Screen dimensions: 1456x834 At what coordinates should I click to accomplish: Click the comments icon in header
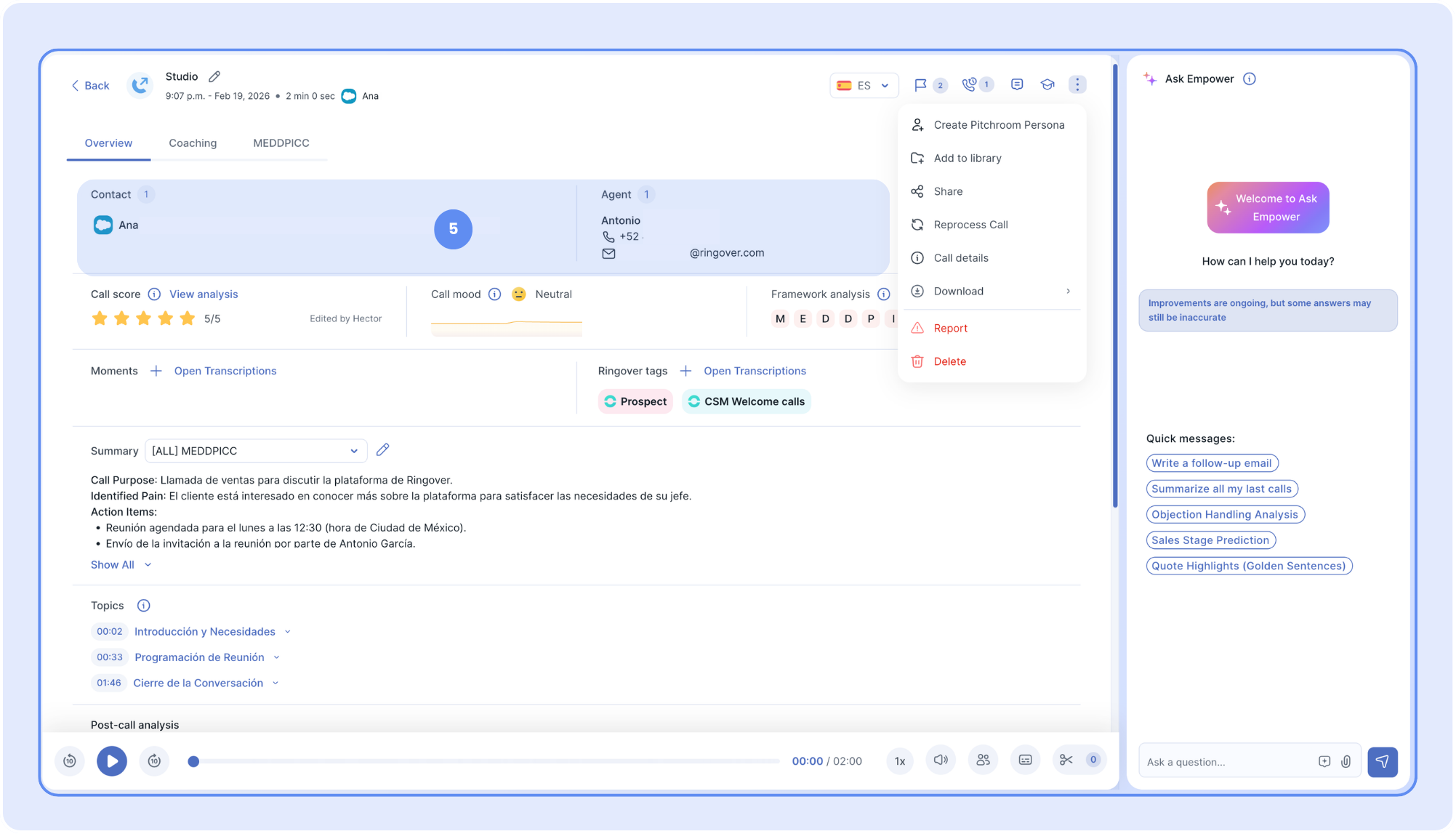coord(1017,85)
